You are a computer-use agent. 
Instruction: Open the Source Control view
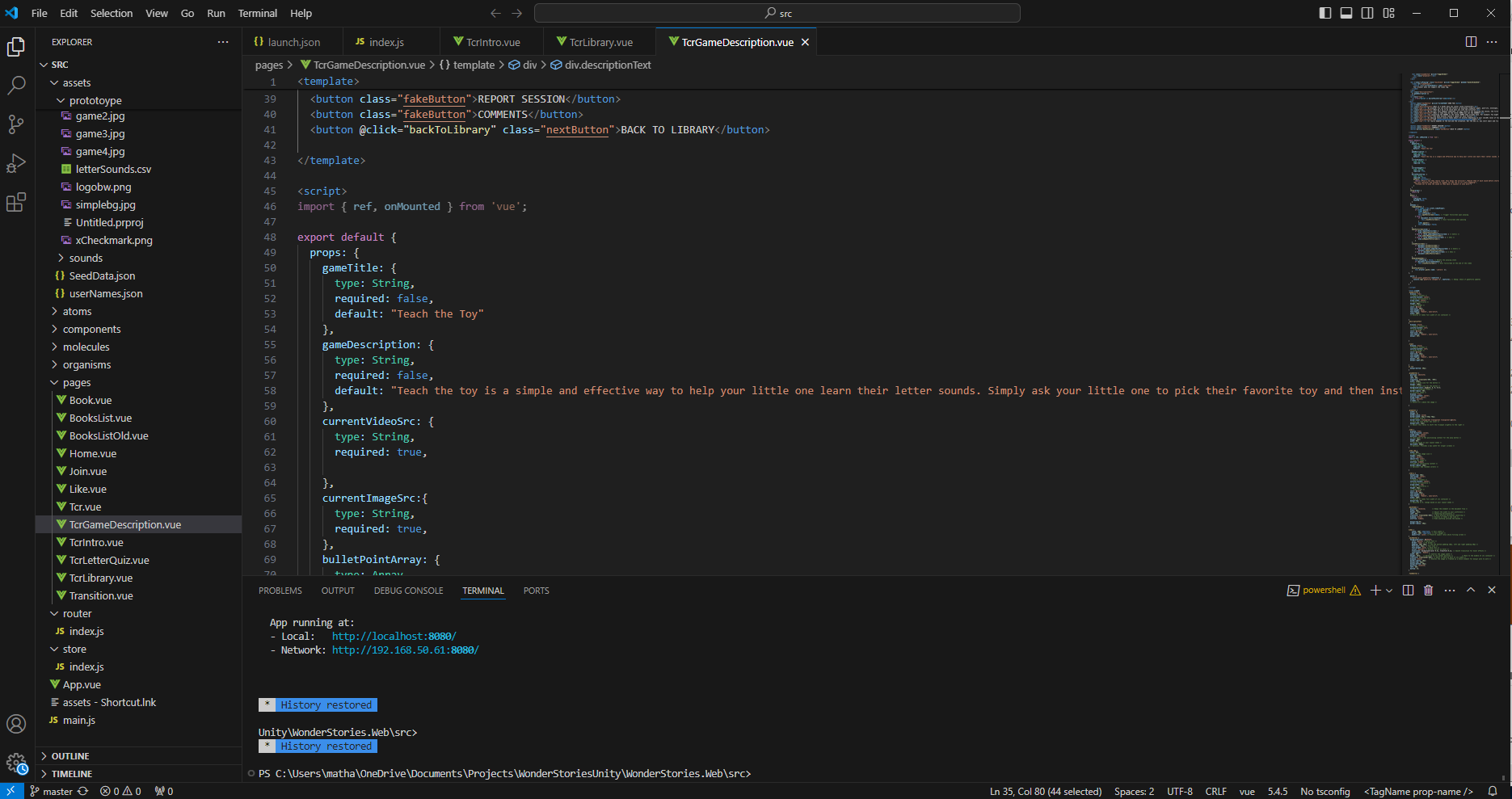click(16, 124)
